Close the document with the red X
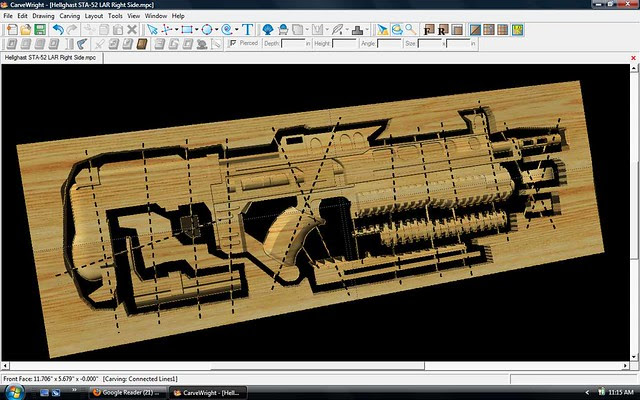The image size is (640, 400). point(633,58)
